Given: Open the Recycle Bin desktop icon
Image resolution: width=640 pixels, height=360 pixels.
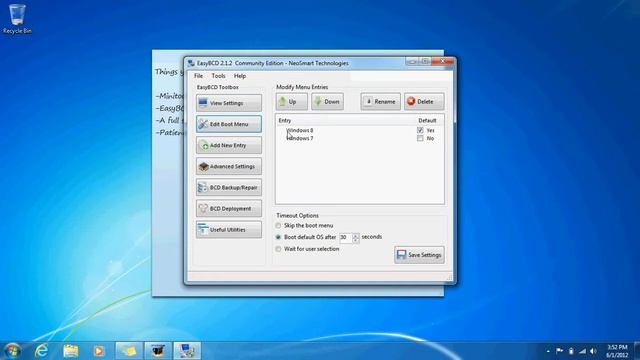Looking at the screenshot, I should point(17,19).
